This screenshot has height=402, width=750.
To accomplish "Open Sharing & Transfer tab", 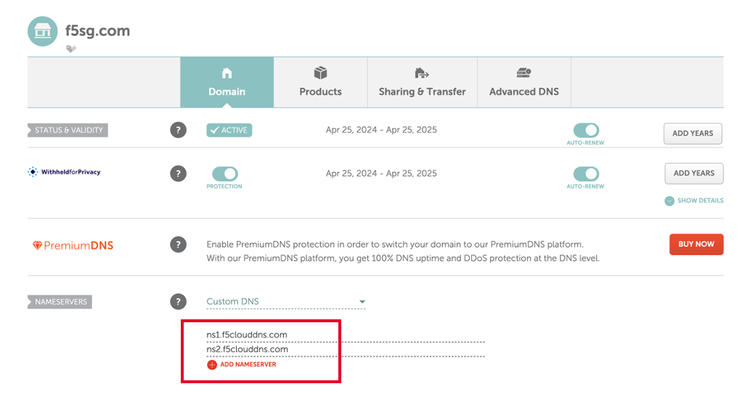I will (422, 83).
